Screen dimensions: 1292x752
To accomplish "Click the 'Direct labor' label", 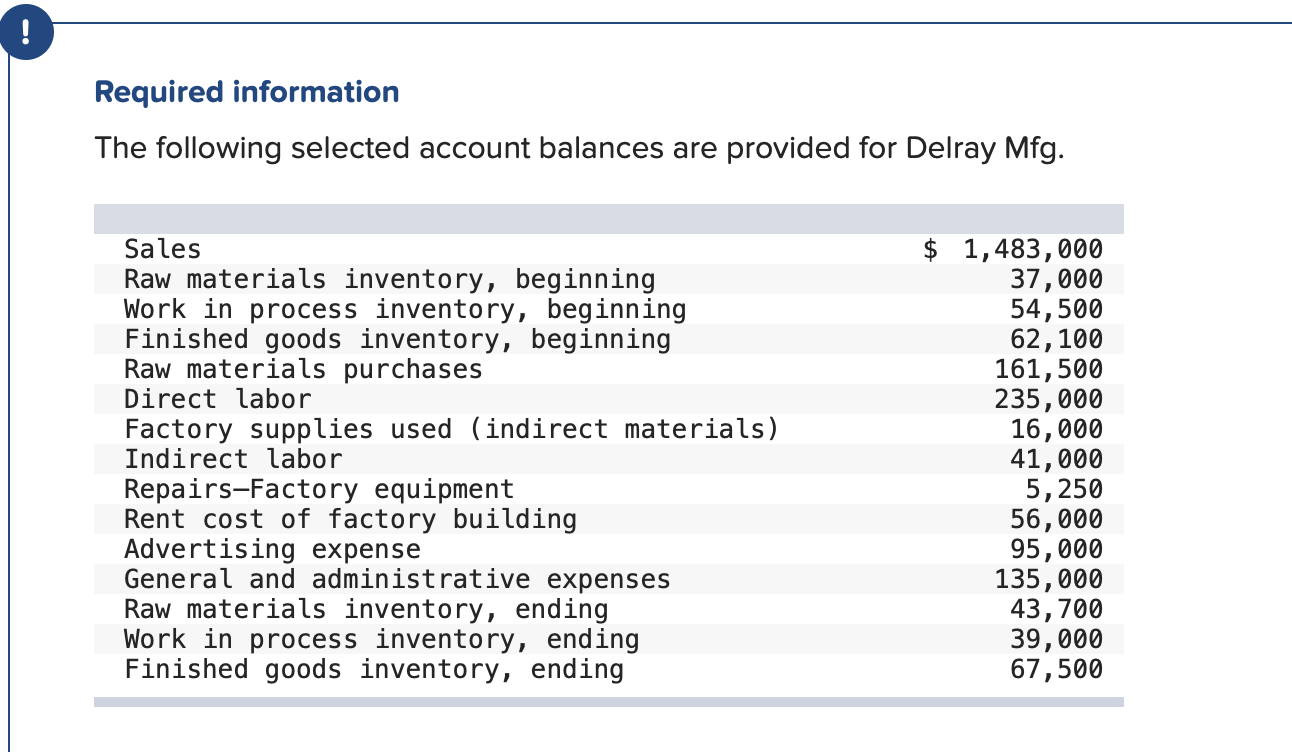I will [217, 399].
